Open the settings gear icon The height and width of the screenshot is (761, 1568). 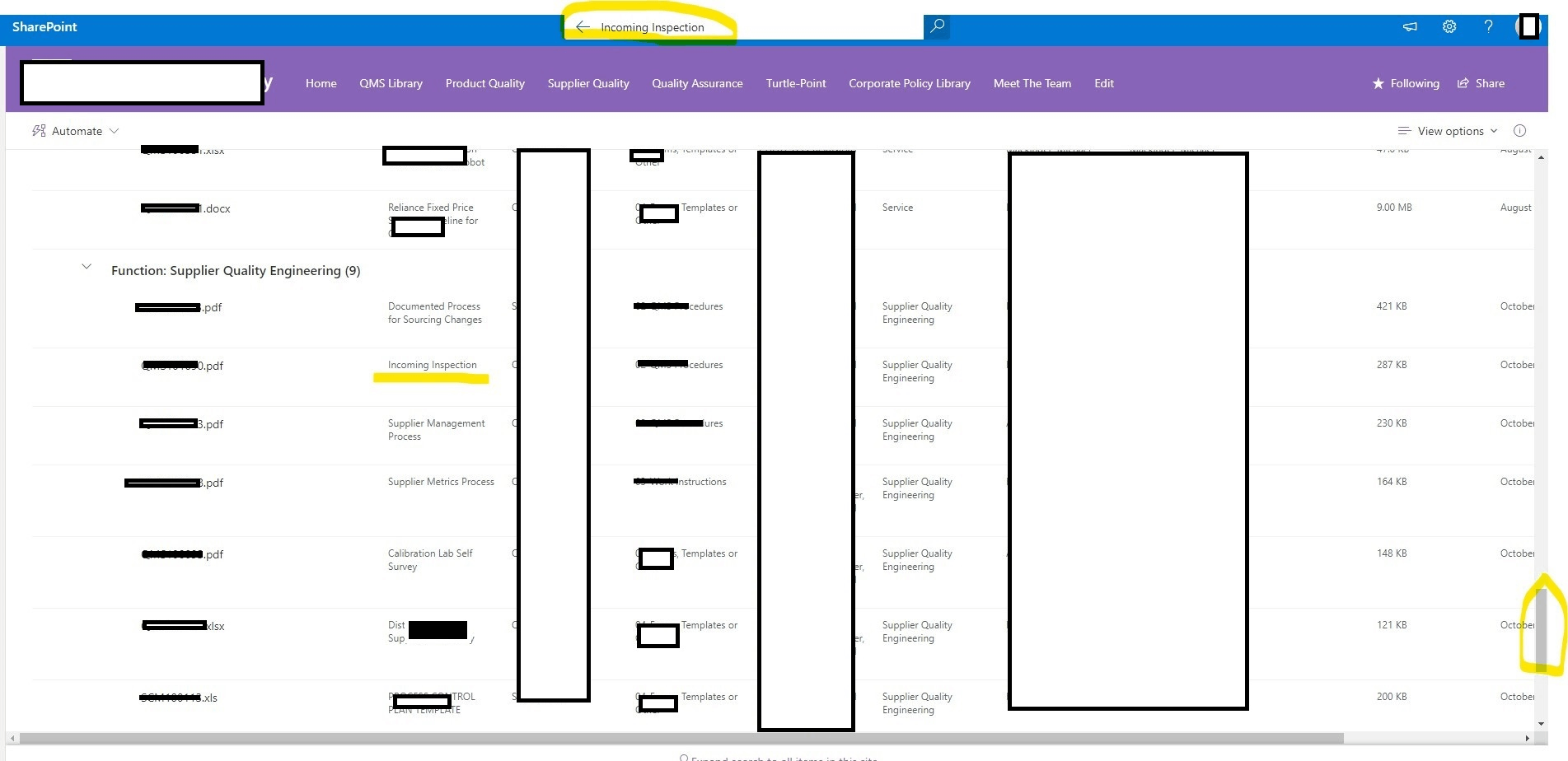[x=1449, y=26]
